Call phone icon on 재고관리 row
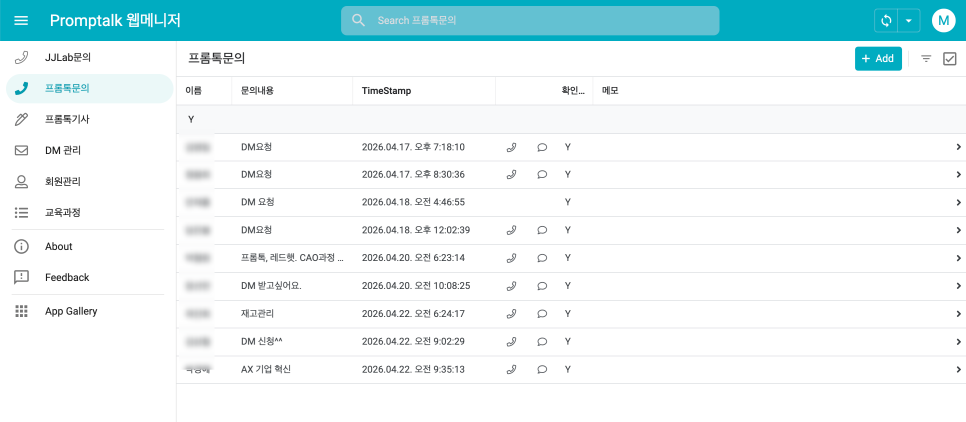The width and height of the screenshot is (966, 422). 510,314
